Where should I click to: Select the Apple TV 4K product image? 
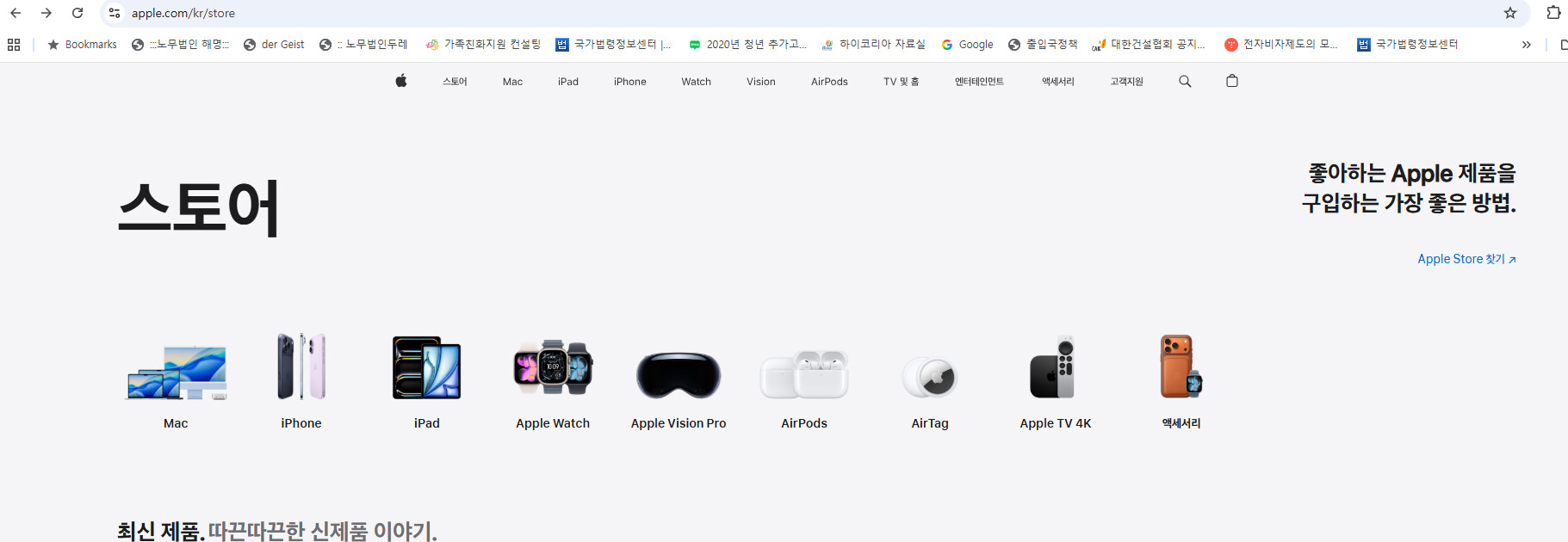tap(1054, 367)
